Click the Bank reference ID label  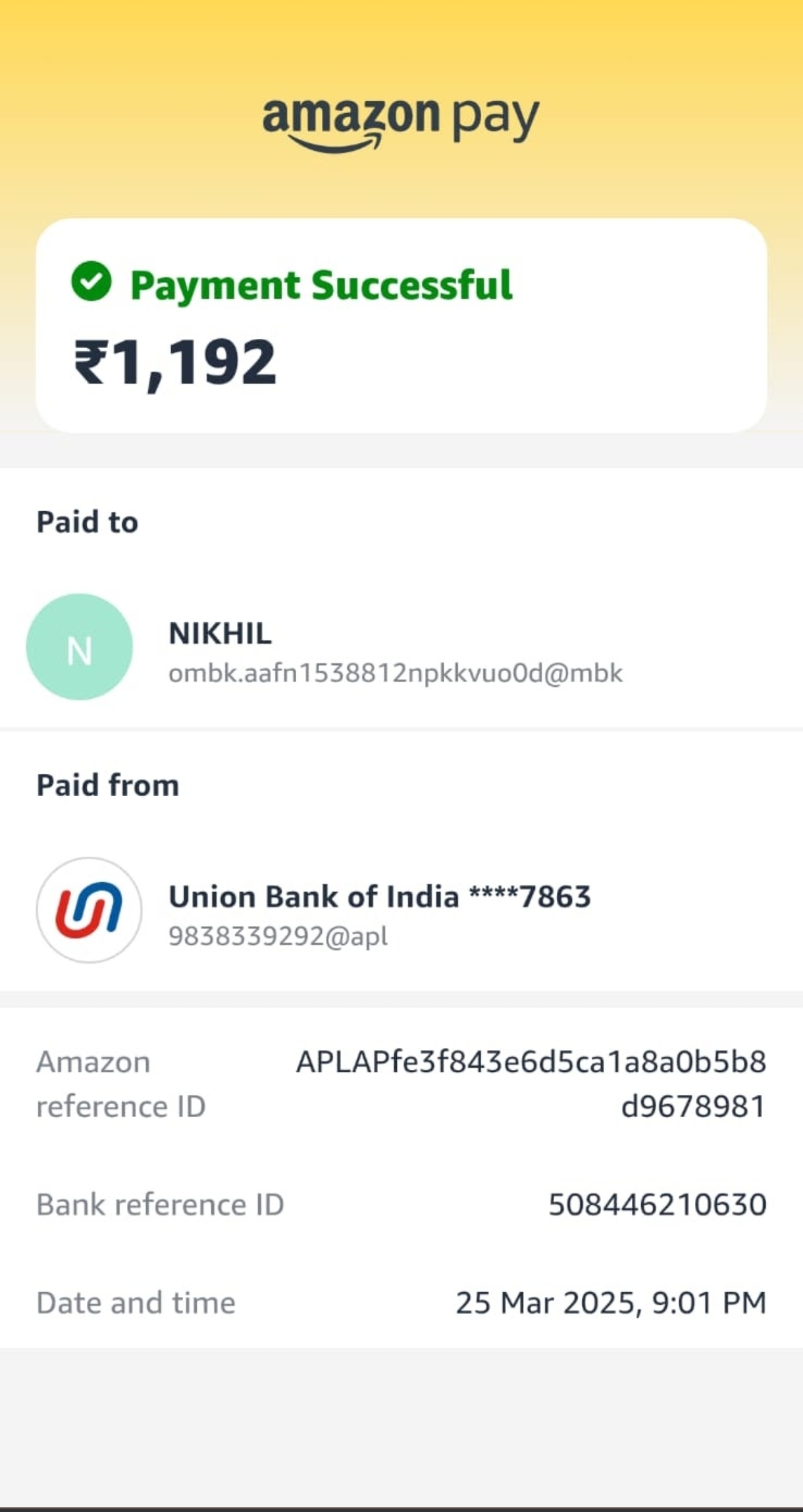coord(160,1205)
